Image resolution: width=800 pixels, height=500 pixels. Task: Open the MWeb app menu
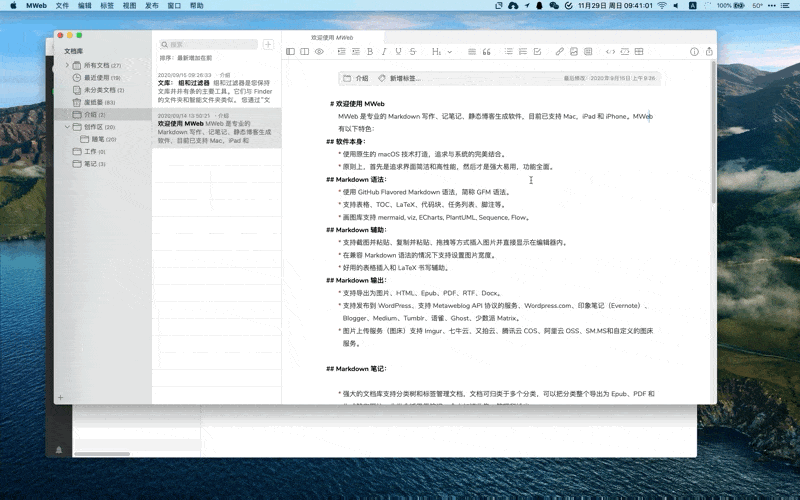[36, 6]
